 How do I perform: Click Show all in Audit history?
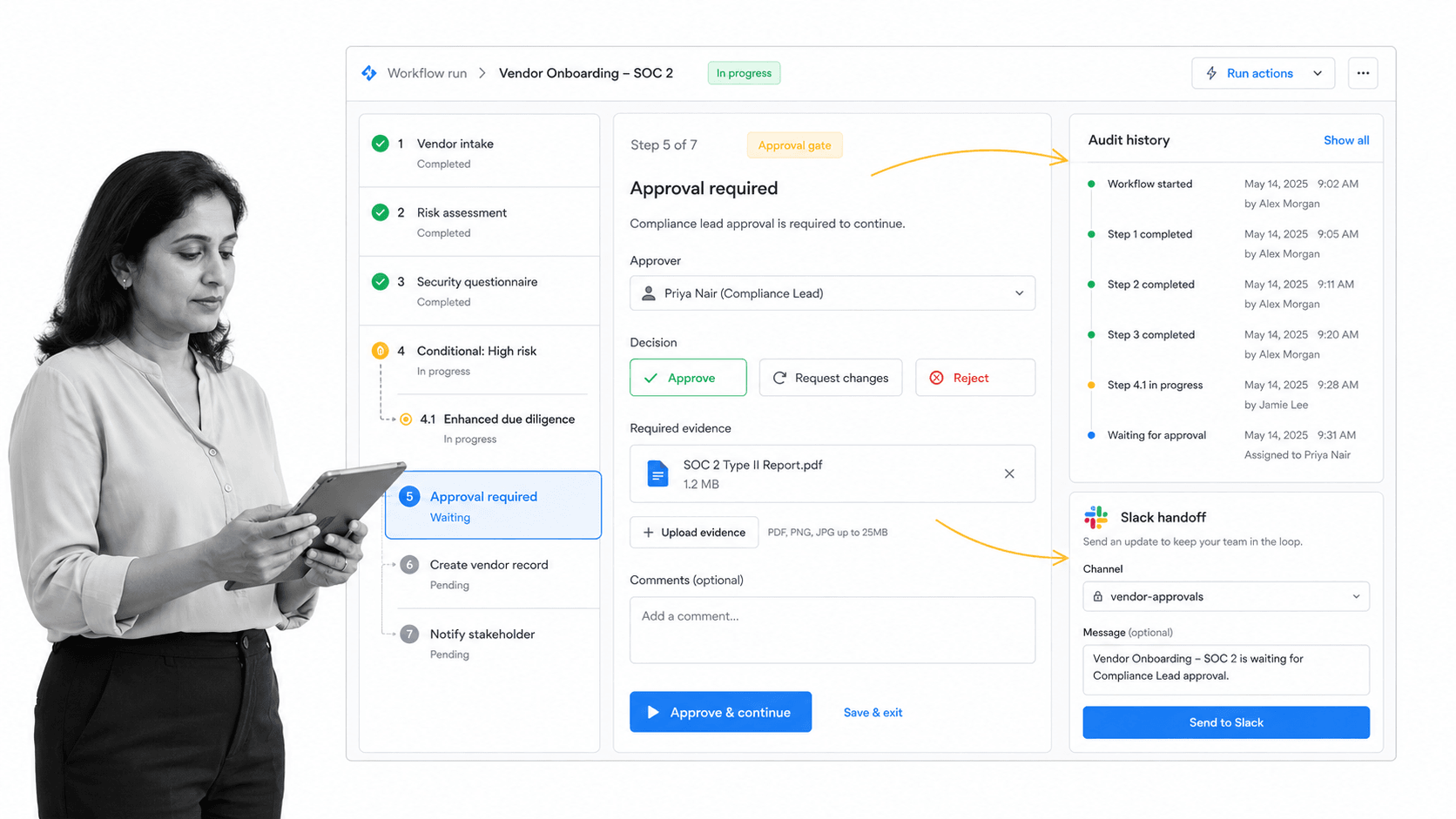(x=1346, y=140)
